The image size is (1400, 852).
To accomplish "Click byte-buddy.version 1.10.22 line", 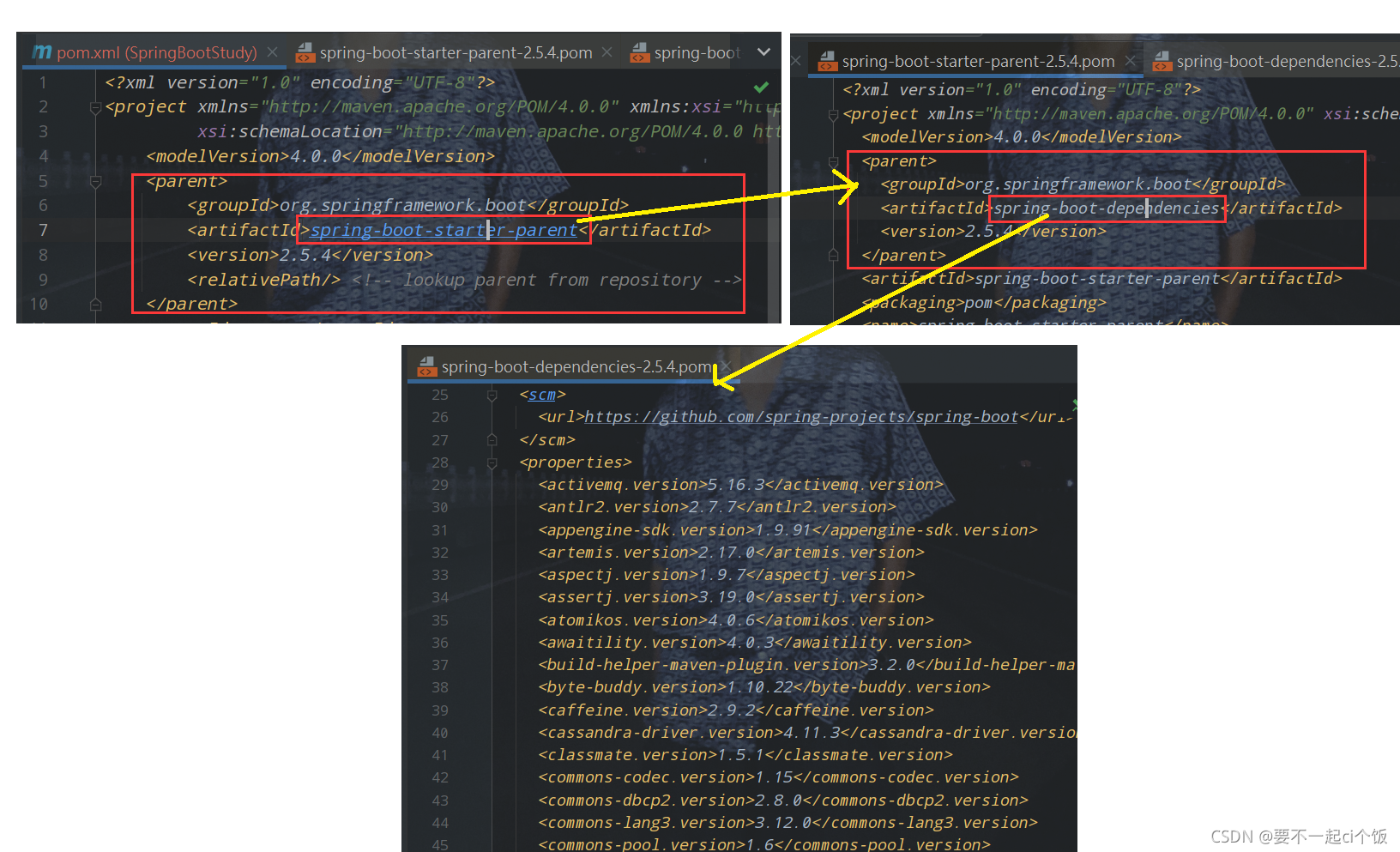I will click(x=764, y=686).
